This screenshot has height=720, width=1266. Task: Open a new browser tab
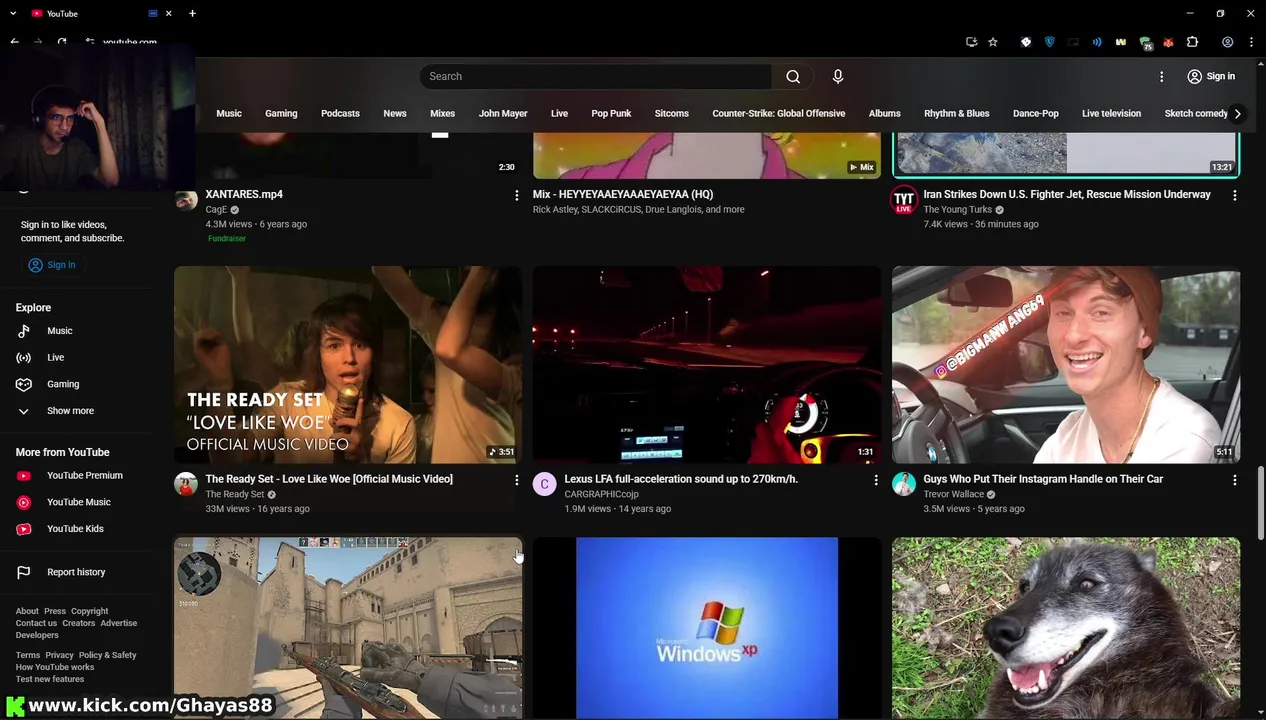192,13
